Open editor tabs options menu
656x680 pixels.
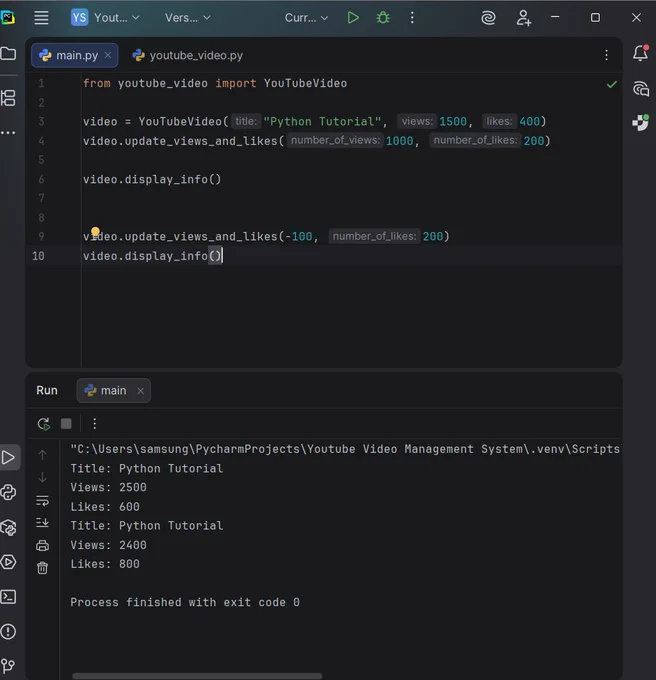(606, 55)
